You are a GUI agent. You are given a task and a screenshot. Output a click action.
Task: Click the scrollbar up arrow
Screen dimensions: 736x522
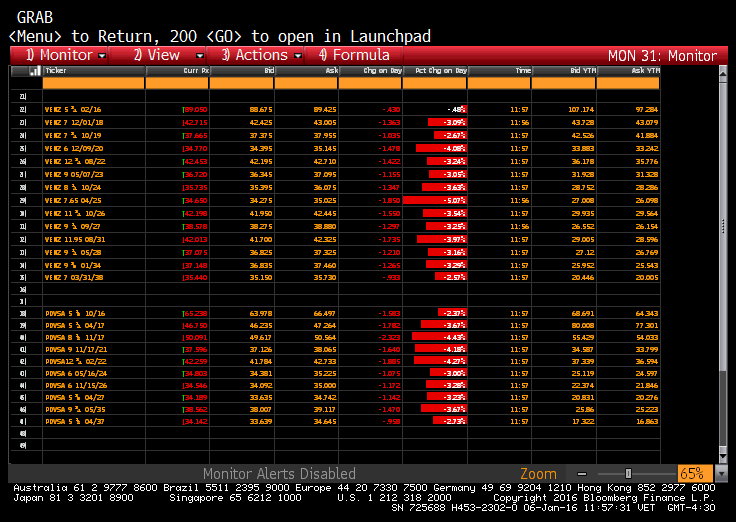[723, 73]
